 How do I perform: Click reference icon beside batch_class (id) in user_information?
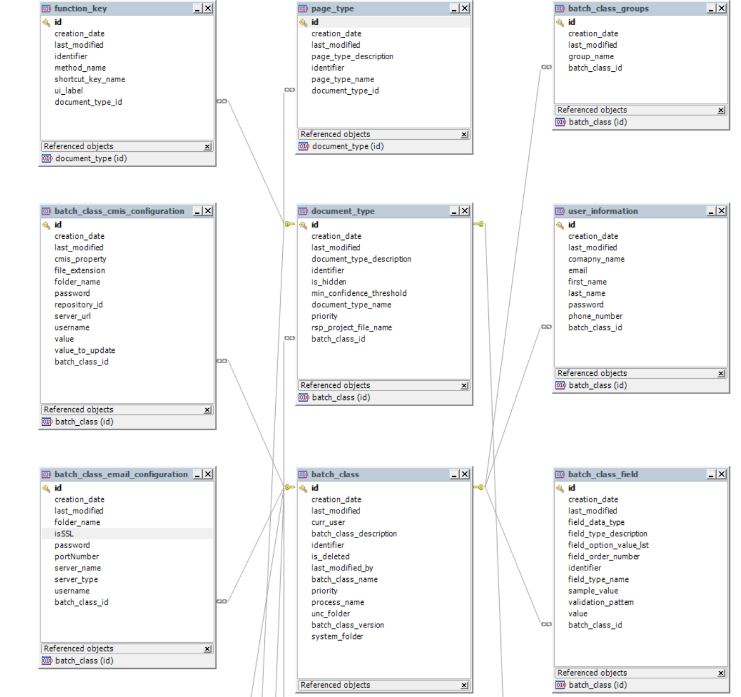(560, 386)
